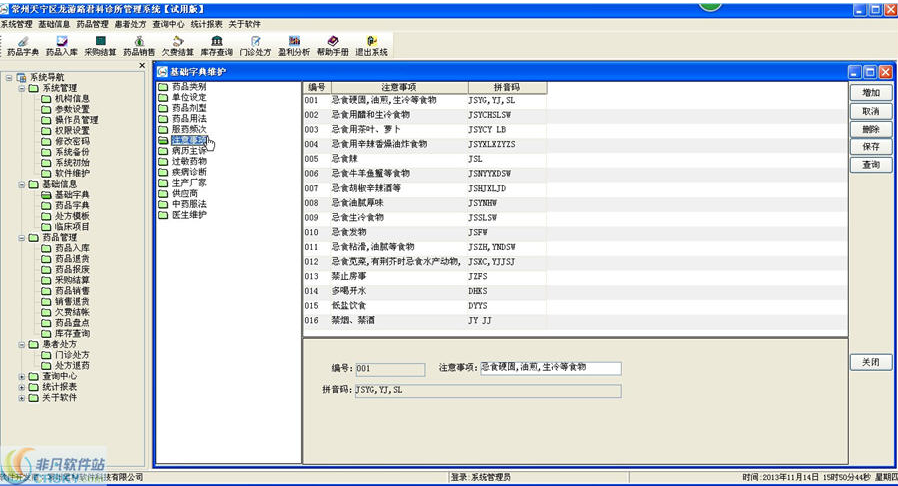Expand the 查询中心 tree node

tap(21, 377)
